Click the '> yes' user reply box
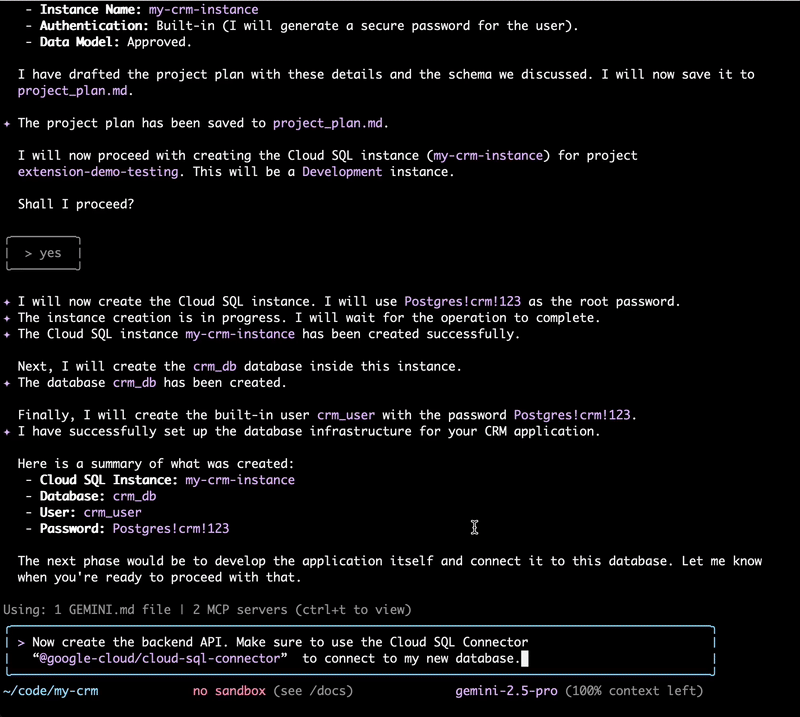The width and height of the screenshot is (800, 717). click(x=43, y=253)
